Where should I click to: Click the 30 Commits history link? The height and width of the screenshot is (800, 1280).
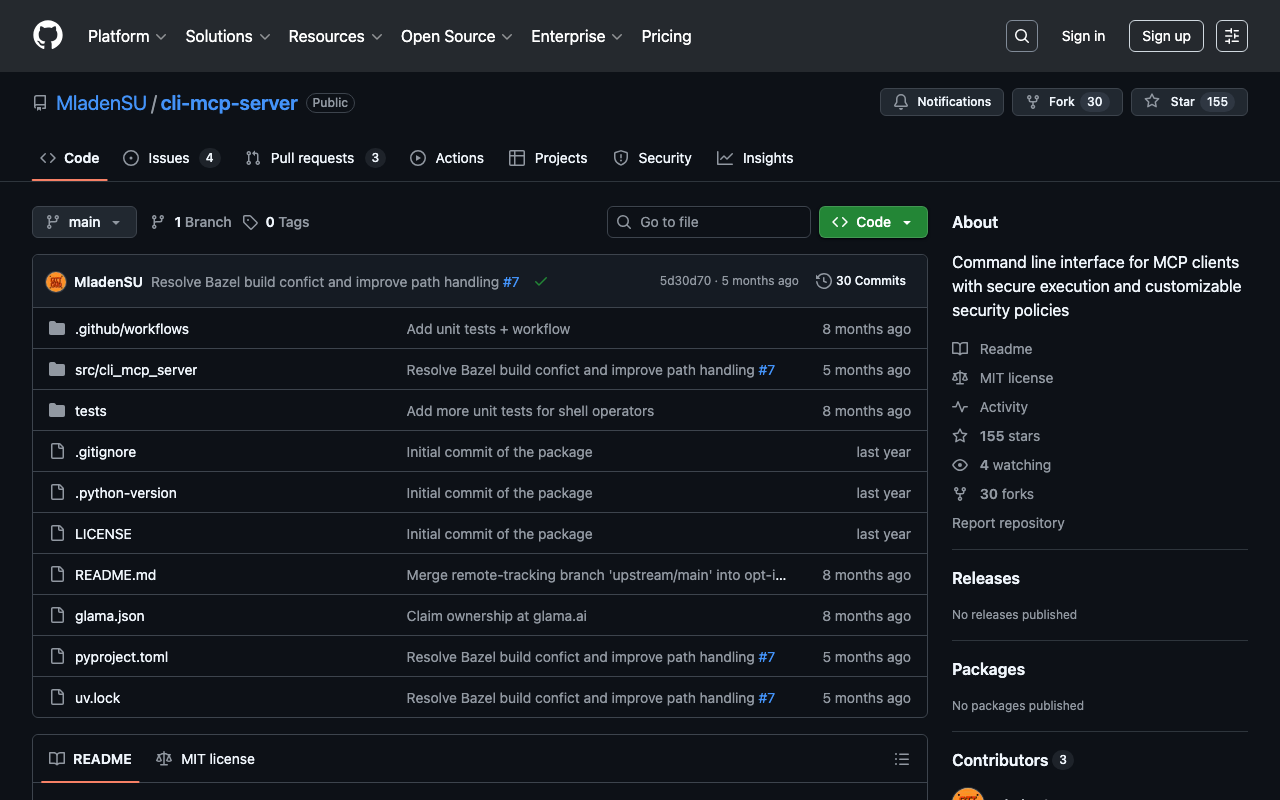(x=861, y=281)
